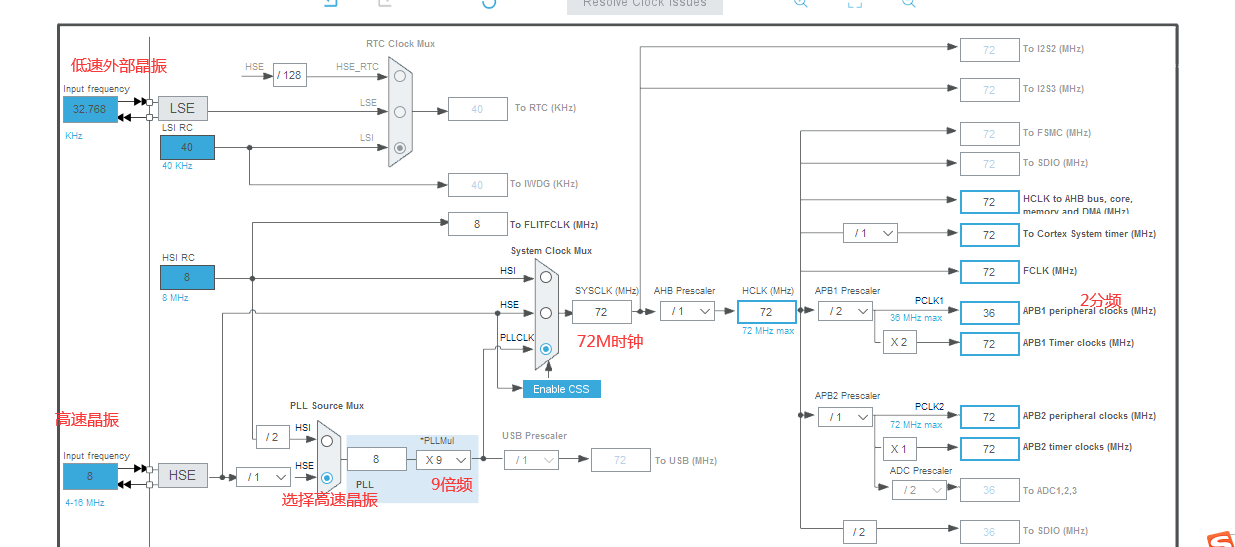Click the zoom in magnifier icon
Viewport: 1235px width, 547px height.
801,3
